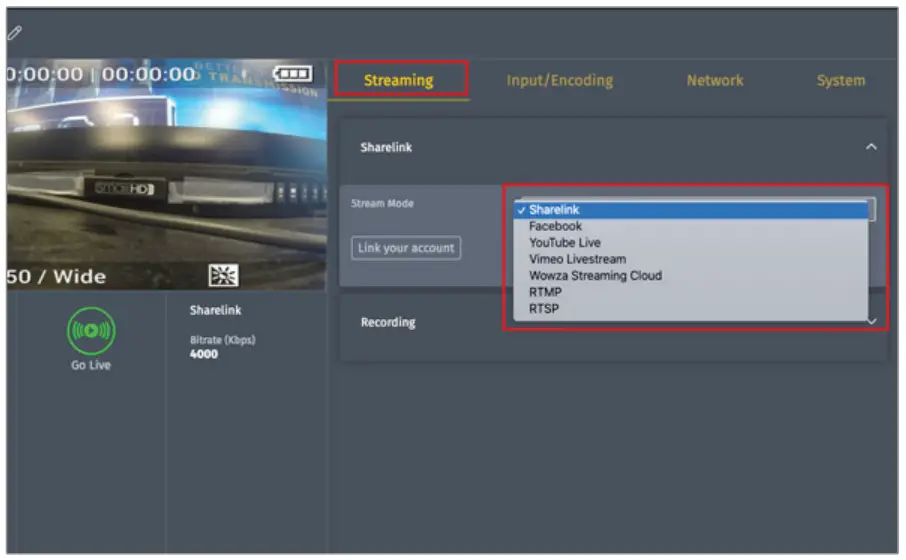Viewport: 906px width, 560px height.
Task: Click the Link your account button
Action: coord(406,248)
